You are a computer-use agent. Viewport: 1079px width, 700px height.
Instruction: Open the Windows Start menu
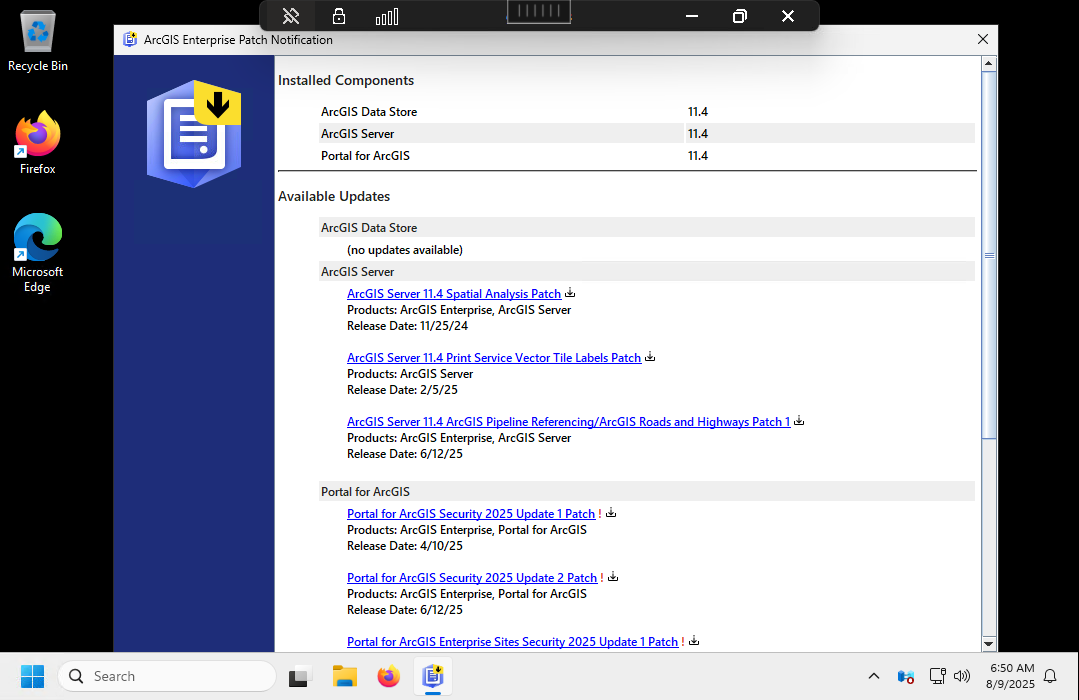[x=32, y=677]
